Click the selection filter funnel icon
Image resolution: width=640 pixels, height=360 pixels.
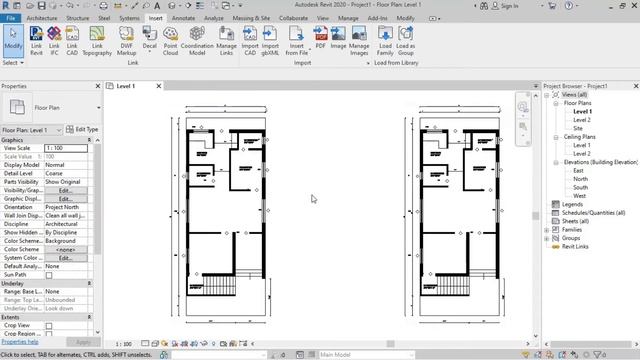597,355
